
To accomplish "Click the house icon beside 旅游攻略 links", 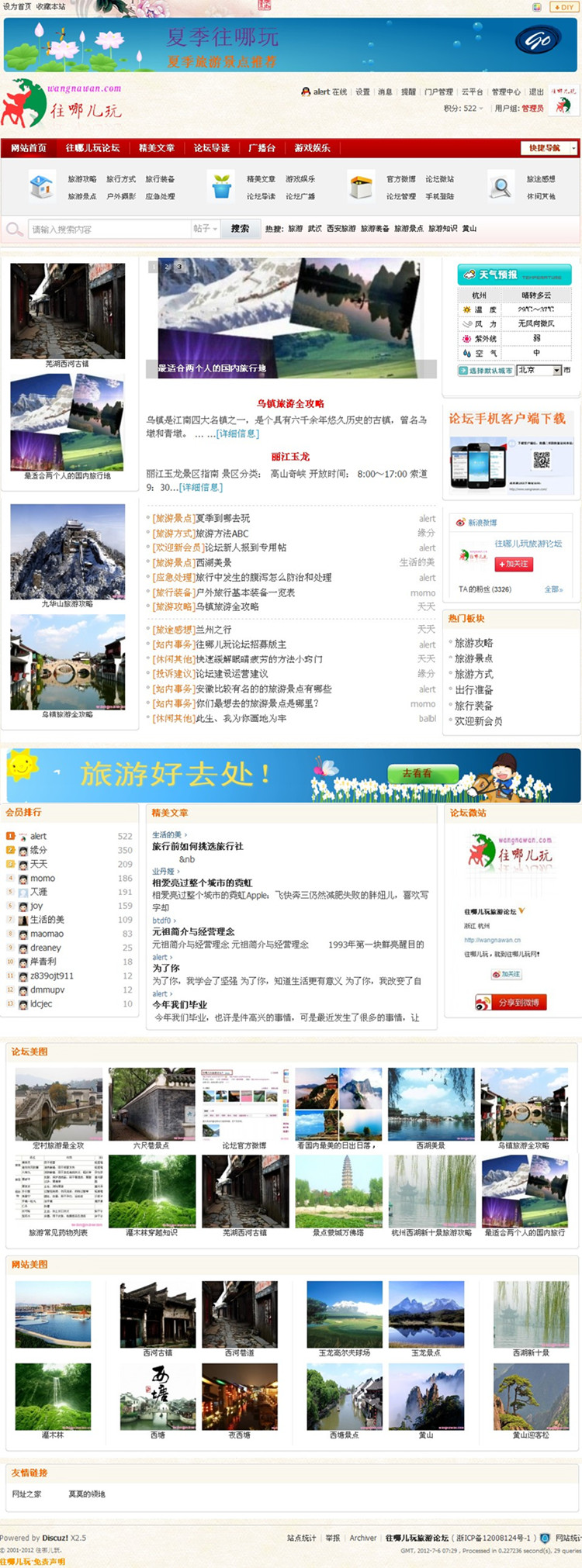I will pos(40,186).
